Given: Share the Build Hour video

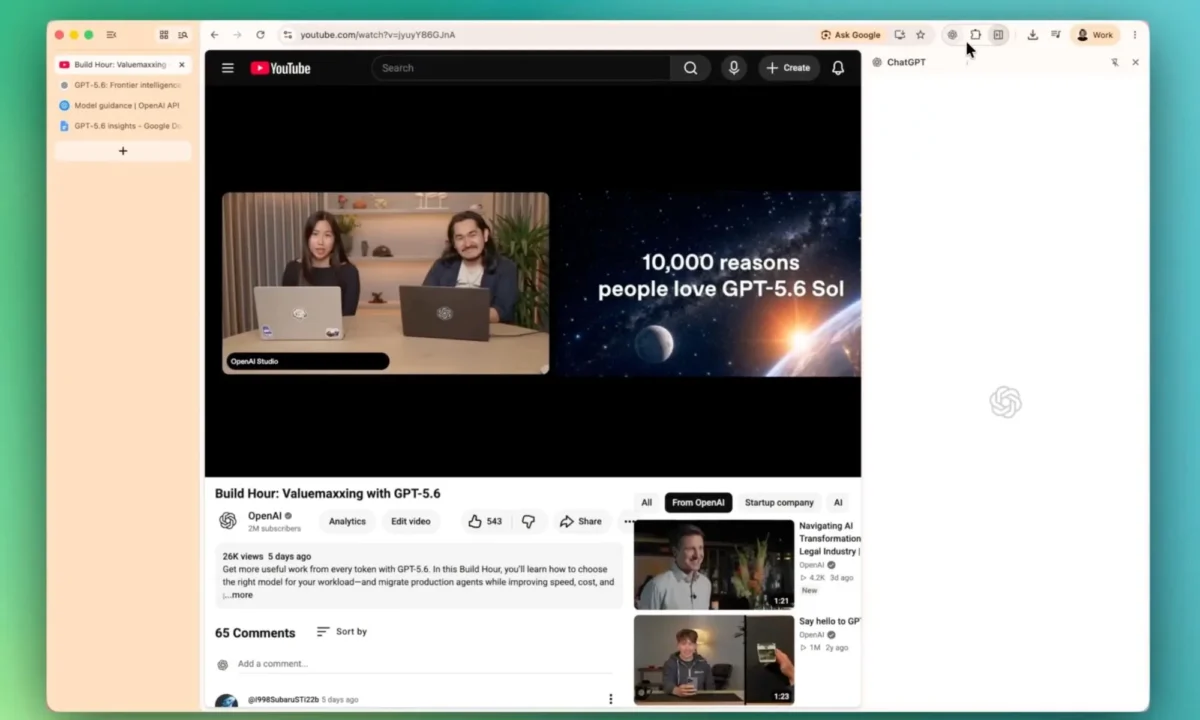Looking at the screenshot, I should tap(580, 521).
